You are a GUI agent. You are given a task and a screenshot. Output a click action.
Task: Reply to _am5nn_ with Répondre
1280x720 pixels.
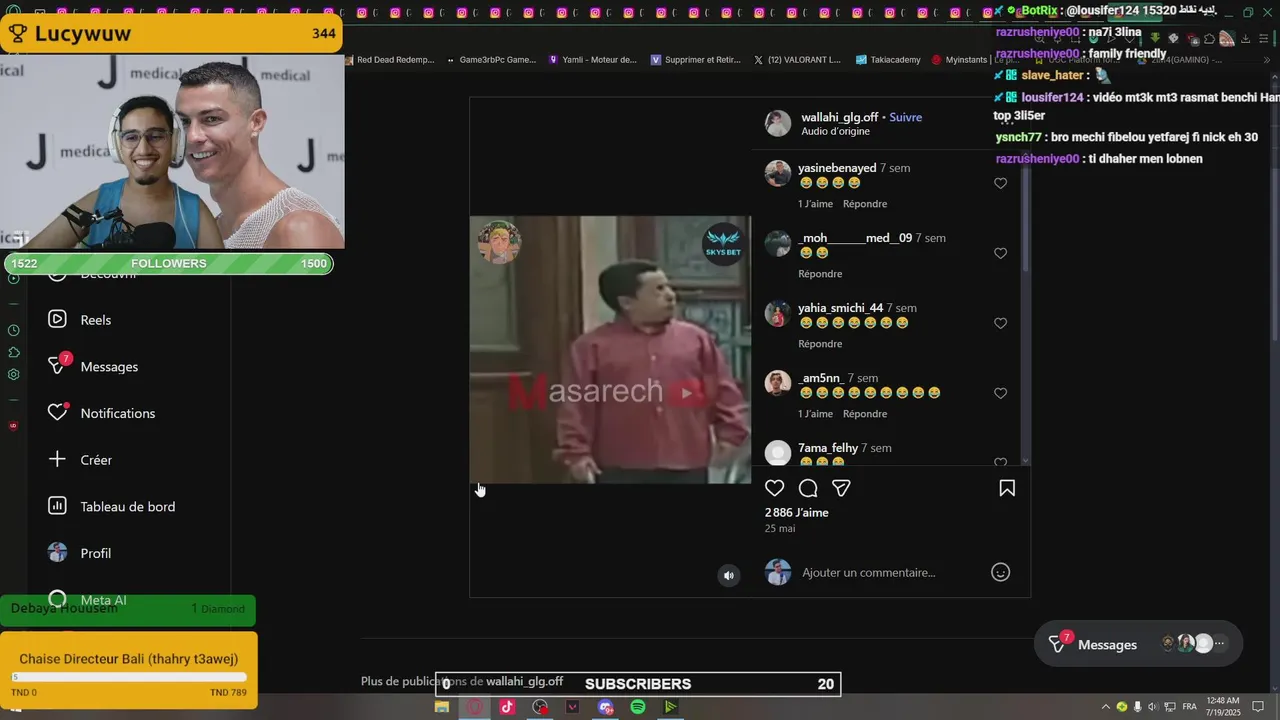[865, 414]
